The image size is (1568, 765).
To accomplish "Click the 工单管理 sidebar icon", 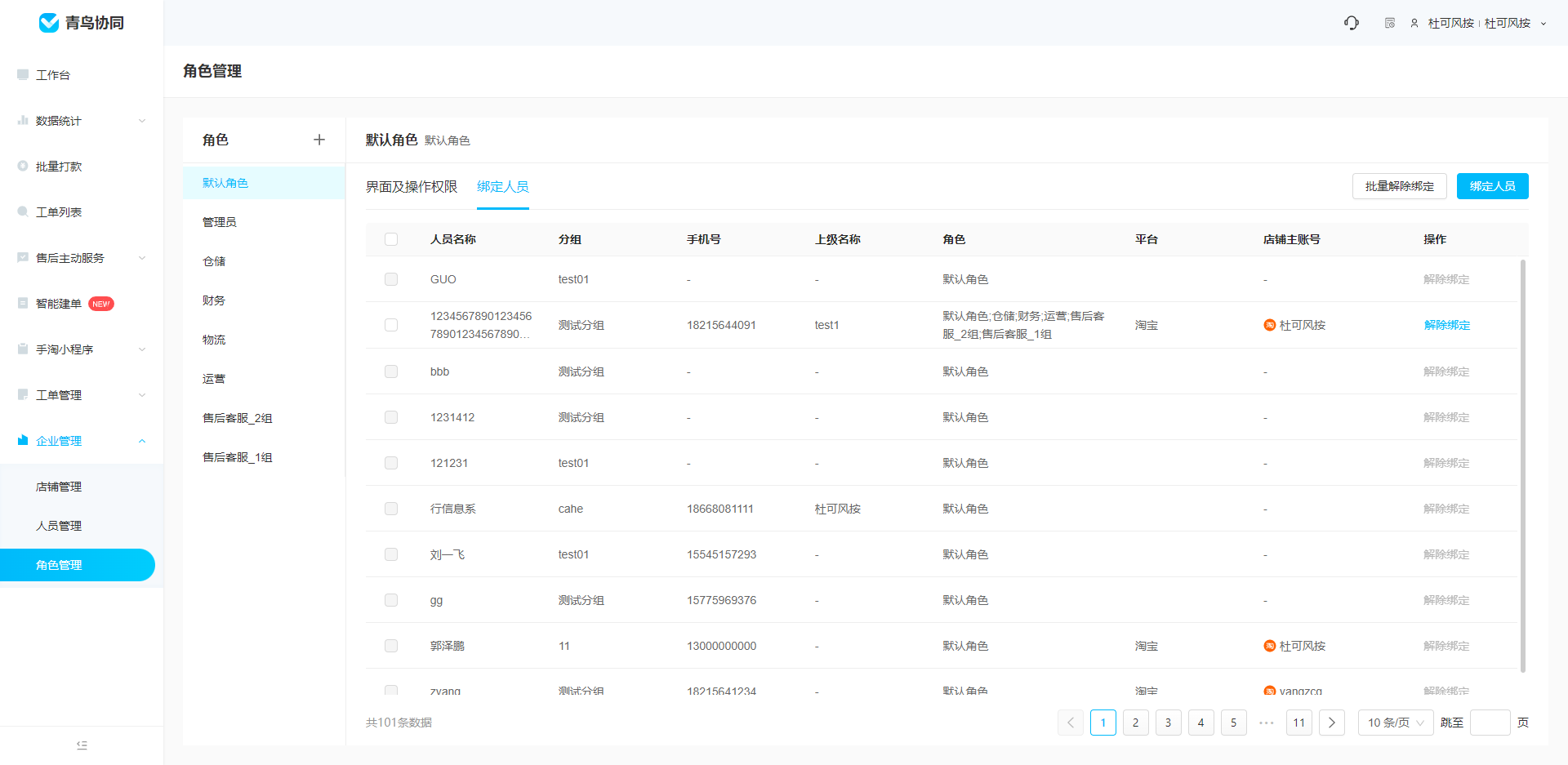I will [23, 394].
